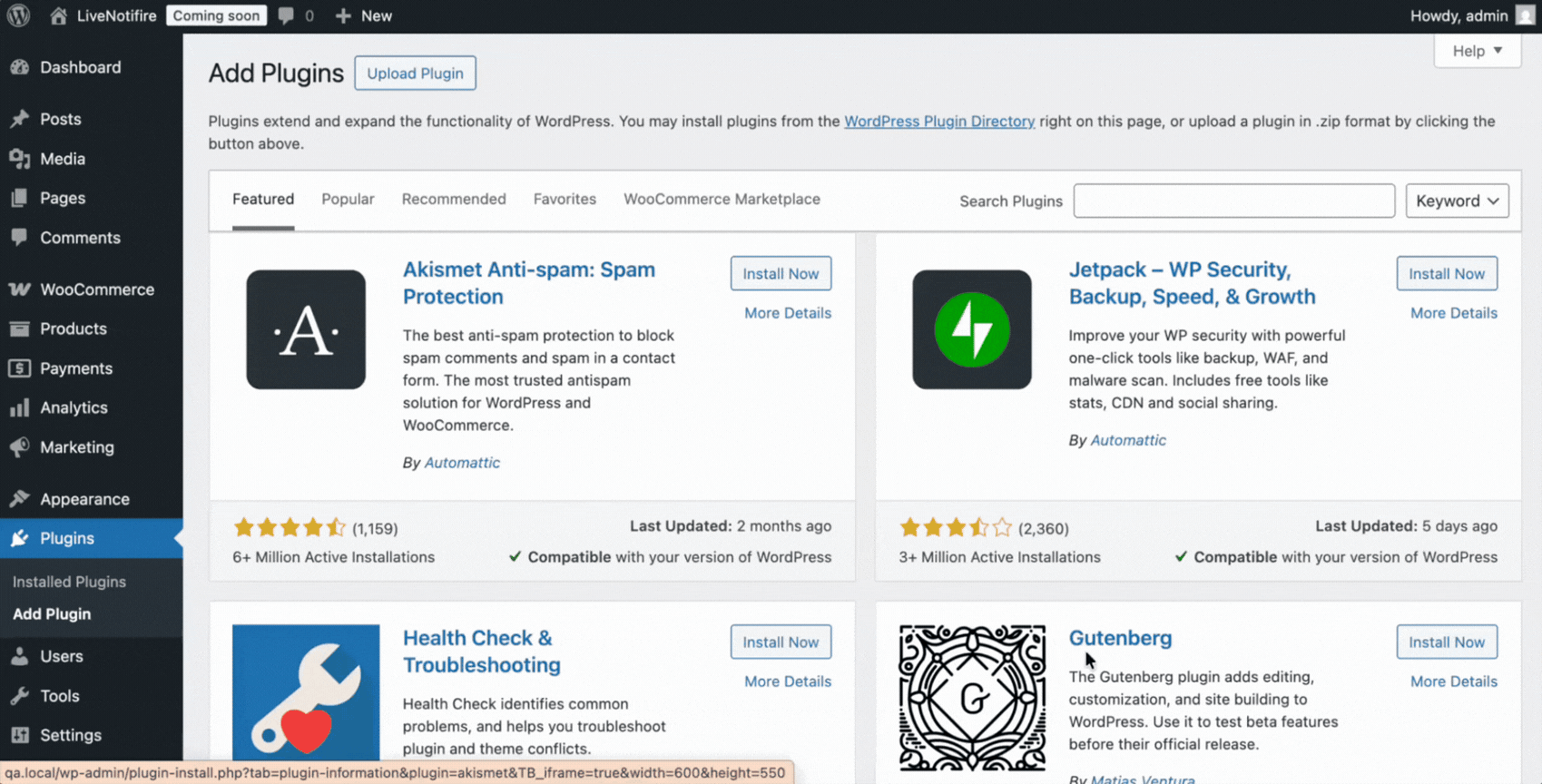Open More Details for Jetpack
Viewport: 1542px width, 784px height.
pyautogui.click(x=1454, y=313)
